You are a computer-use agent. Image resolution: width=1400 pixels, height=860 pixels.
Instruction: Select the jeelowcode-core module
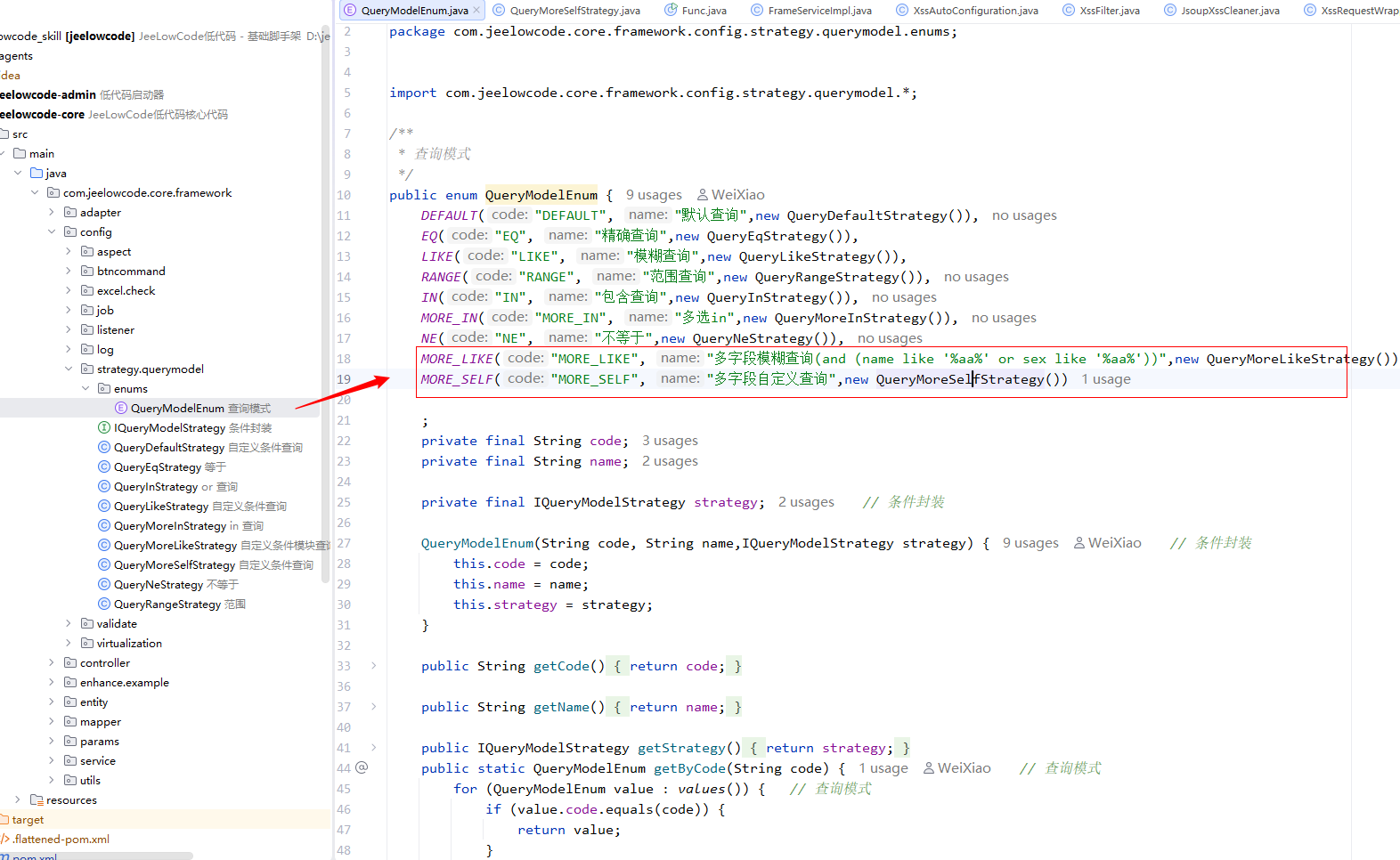(x=43, y=114)
